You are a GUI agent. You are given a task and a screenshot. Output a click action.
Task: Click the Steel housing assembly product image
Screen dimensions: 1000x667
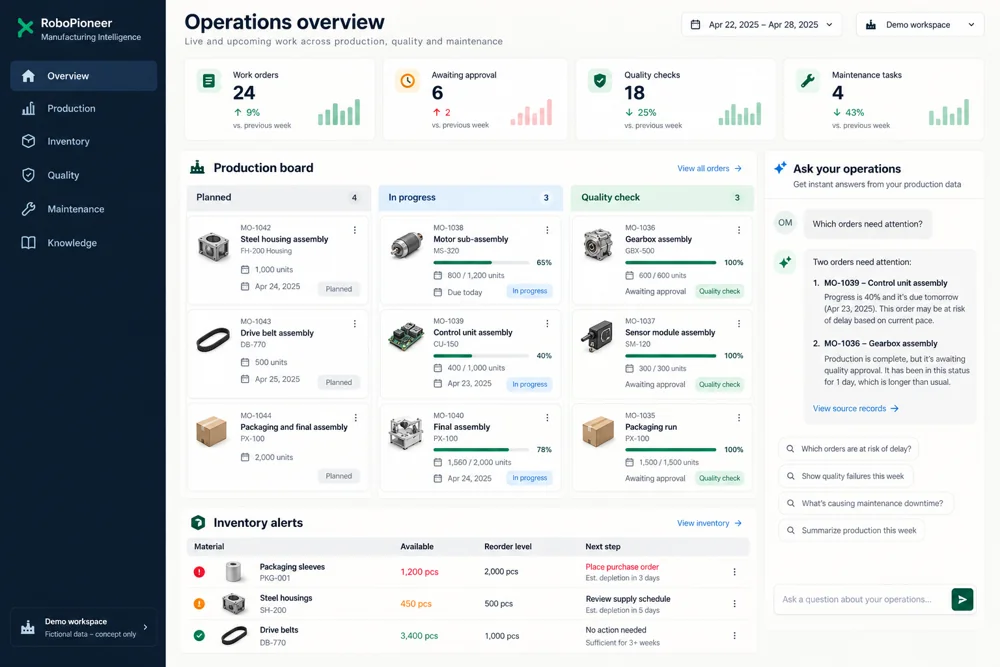tap(214, 246)
